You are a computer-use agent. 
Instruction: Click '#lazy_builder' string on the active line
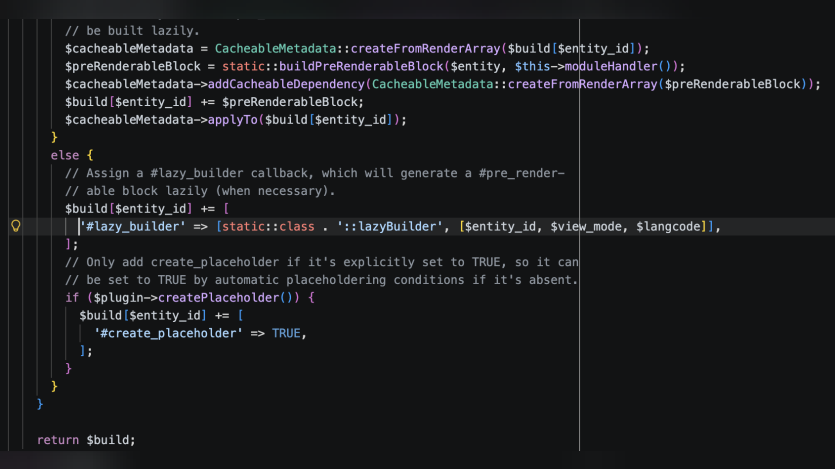pyautogui.click(x=133, y=227)
